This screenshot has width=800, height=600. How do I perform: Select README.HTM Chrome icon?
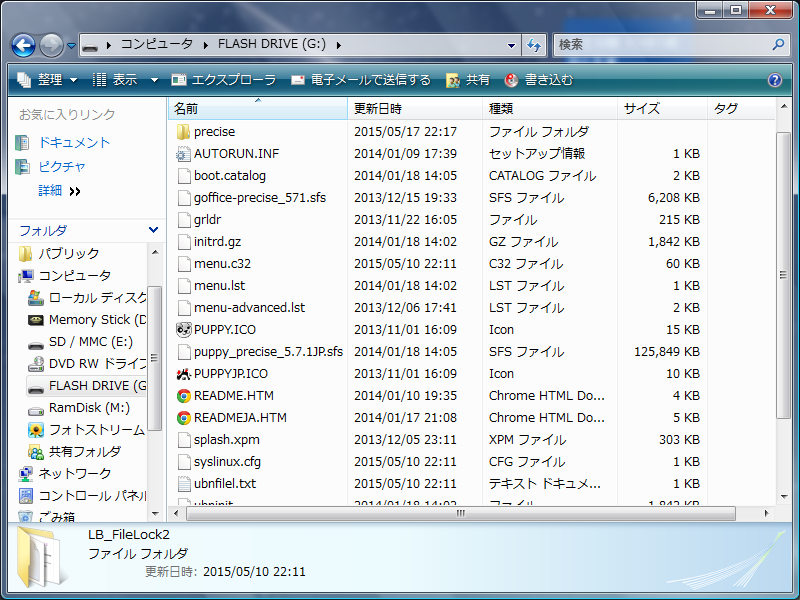pyautogui.click(x=183, y=395)
